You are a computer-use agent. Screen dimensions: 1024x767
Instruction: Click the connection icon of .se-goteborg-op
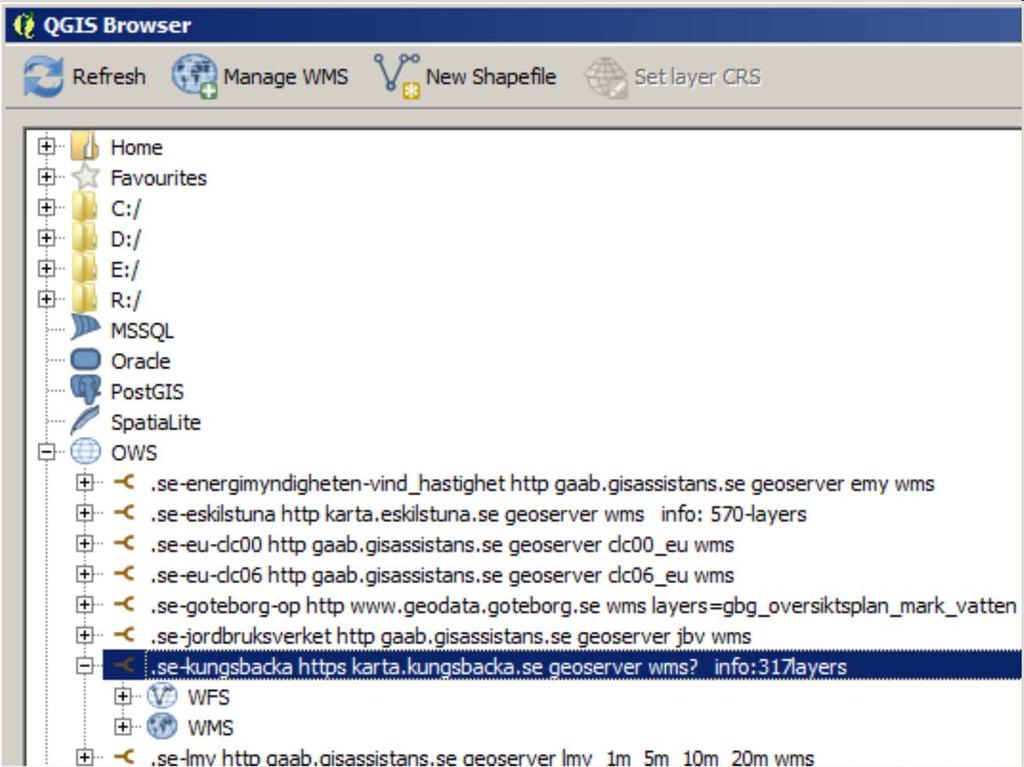(124, 604)
